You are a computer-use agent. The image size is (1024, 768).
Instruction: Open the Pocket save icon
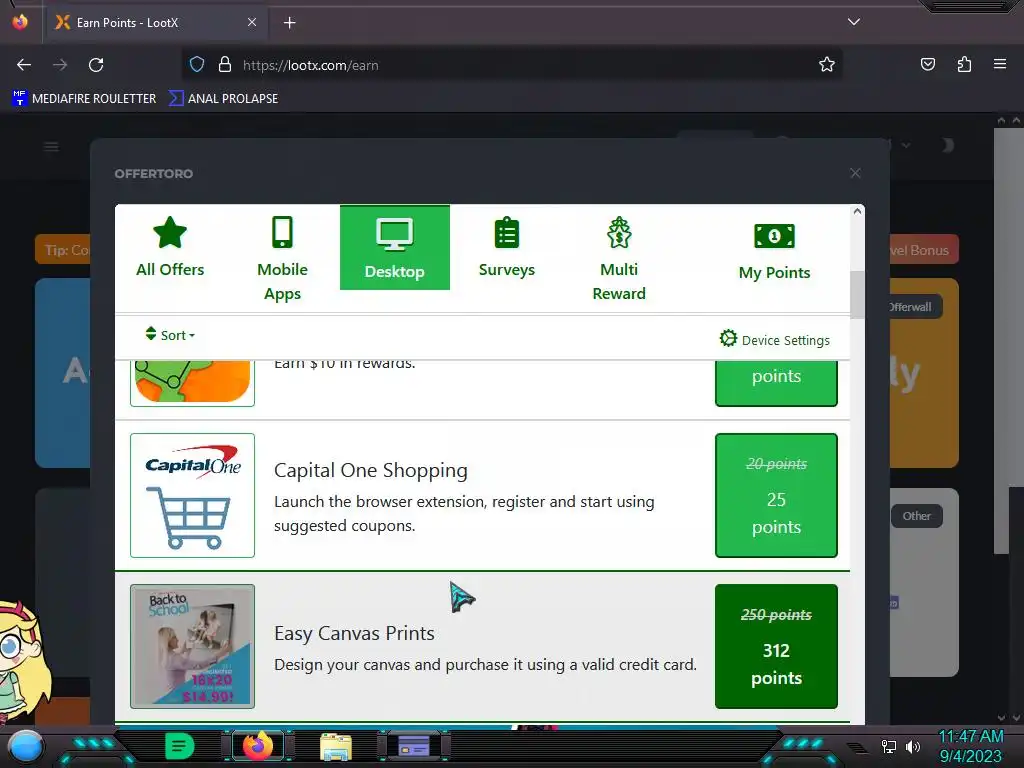pyautogui.click(x=927, y=64)
